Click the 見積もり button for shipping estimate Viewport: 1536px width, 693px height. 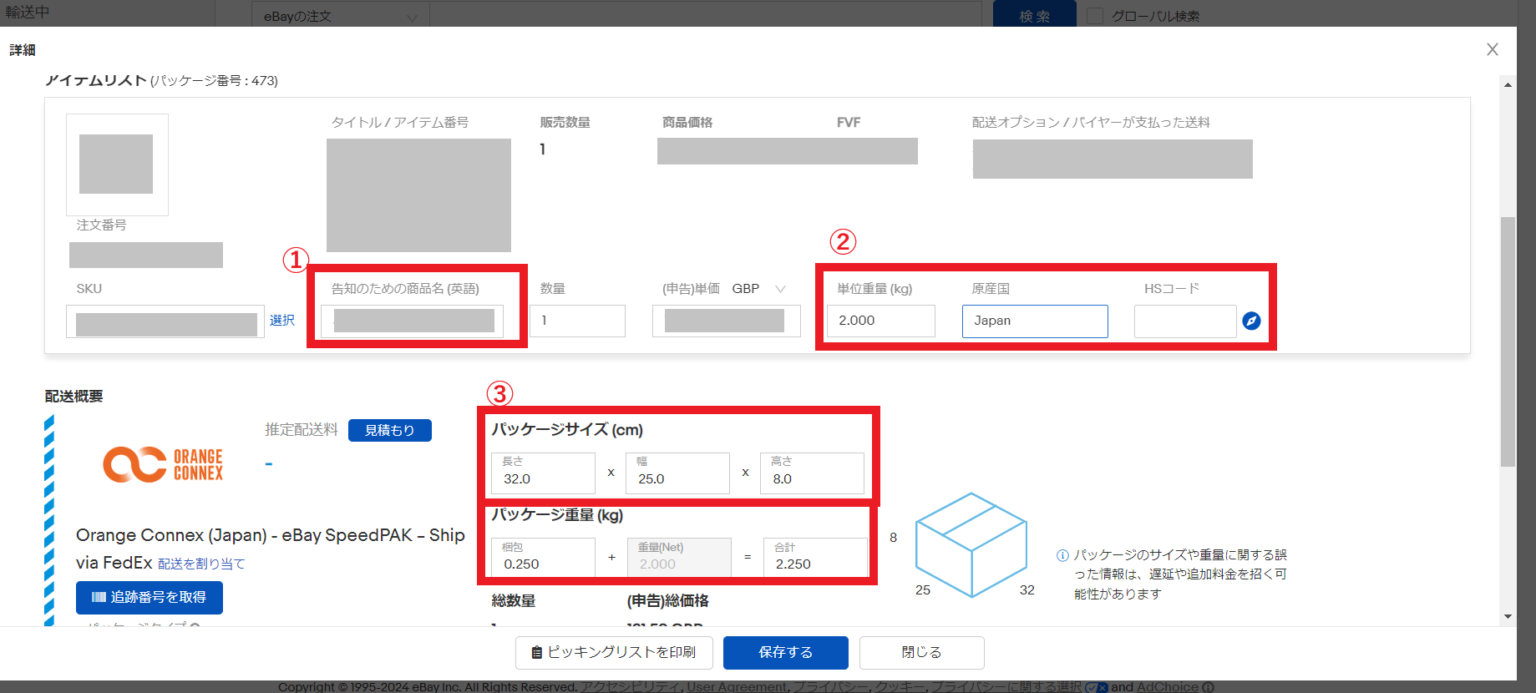[390, 430]
